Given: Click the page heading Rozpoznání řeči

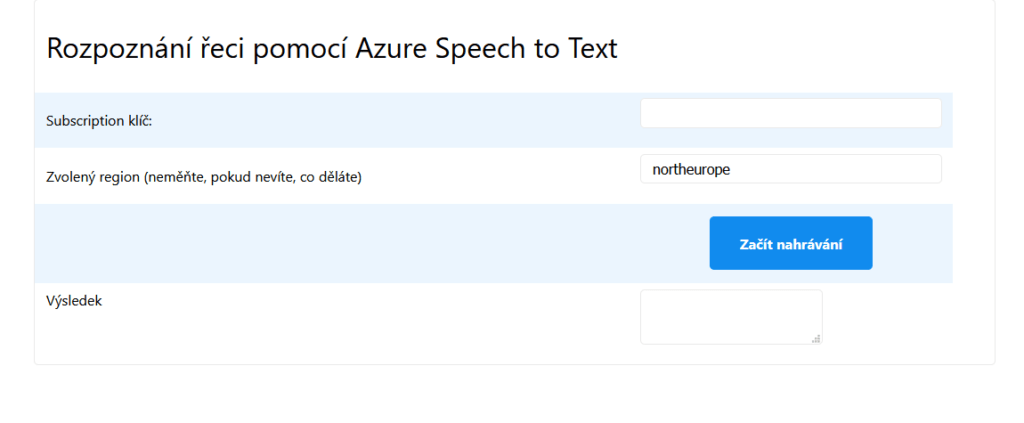Looking at the screenshot, I should [x=331, y=48].
